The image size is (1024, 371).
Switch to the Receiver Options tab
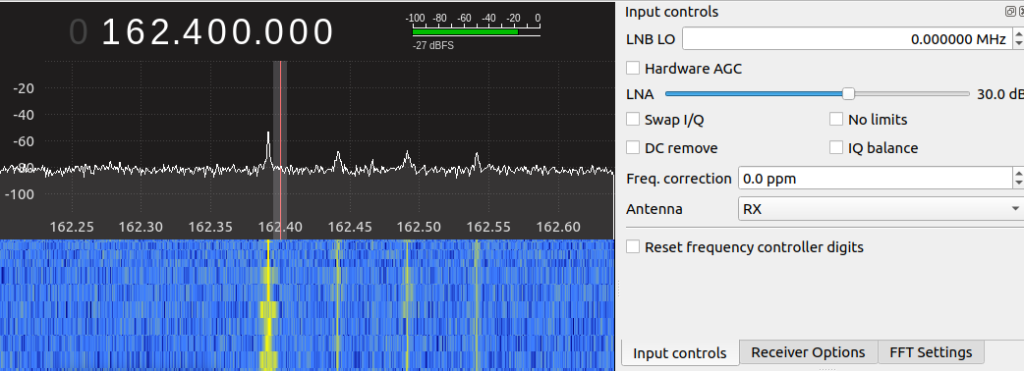point(808,353)
